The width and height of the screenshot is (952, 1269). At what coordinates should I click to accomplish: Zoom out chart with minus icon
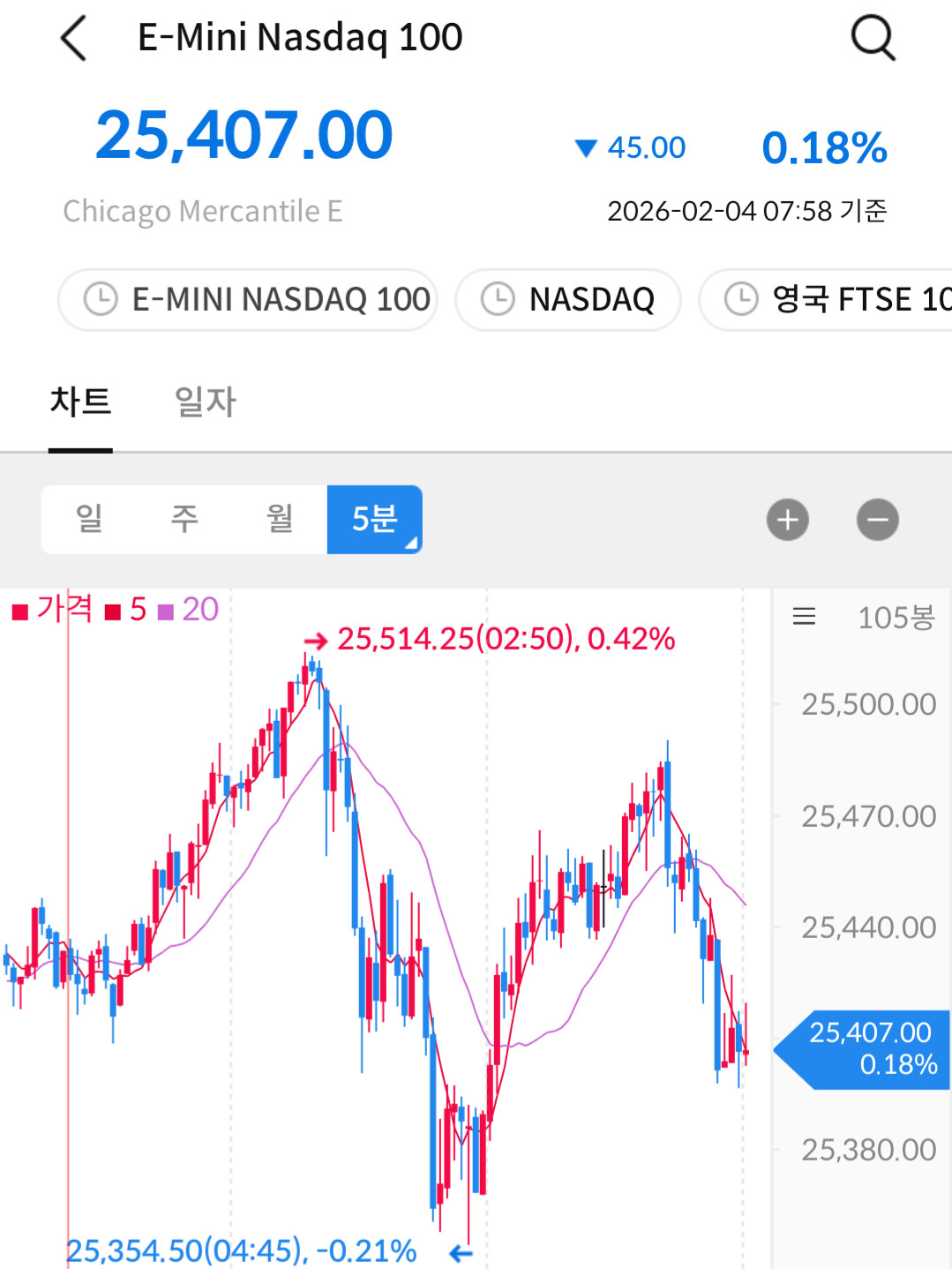pos(877,520)
